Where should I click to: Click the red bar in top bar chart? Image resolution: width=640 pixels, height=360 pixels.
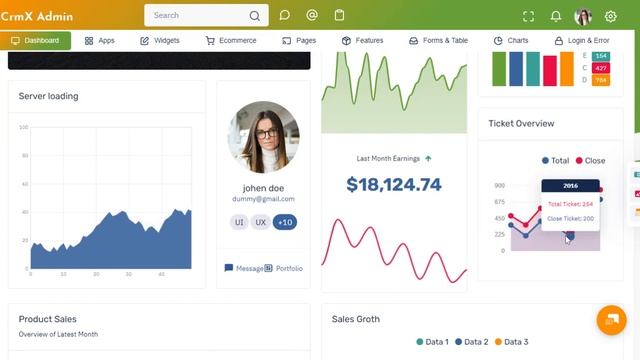pos(550,71)
